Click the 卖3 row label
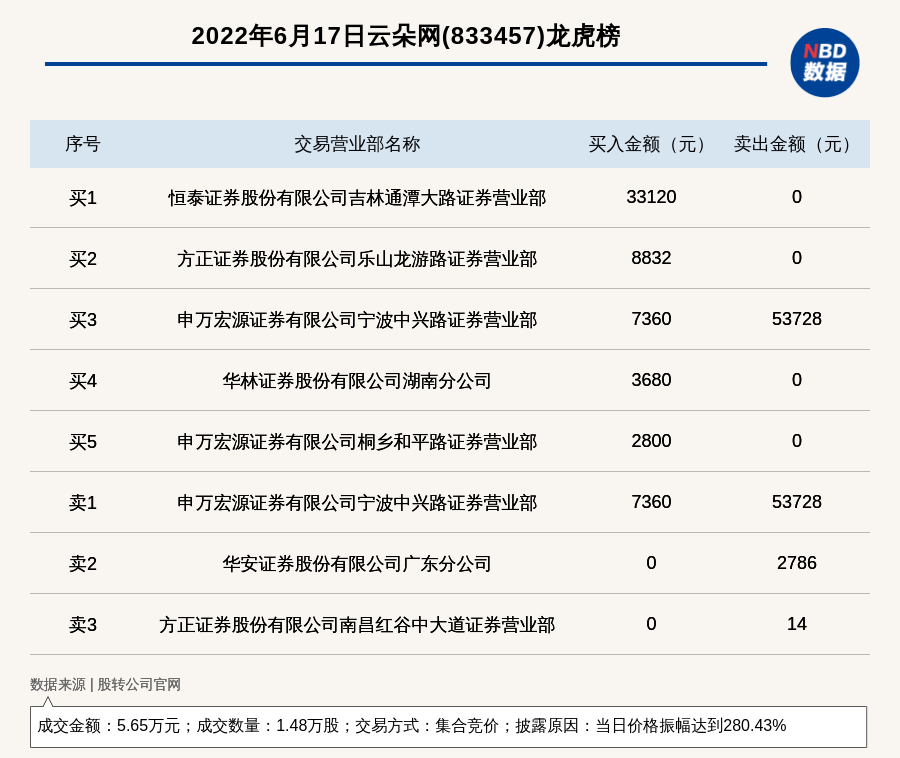This screenshot has height=758, width=900. [83, 625]
